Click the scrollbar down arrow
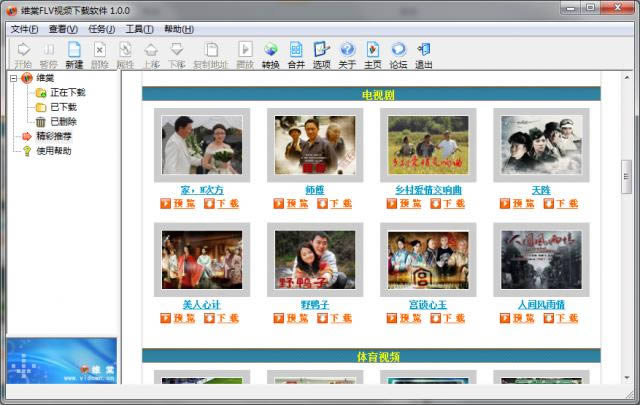This screenshot has width=640, height=405. point(627,378)
